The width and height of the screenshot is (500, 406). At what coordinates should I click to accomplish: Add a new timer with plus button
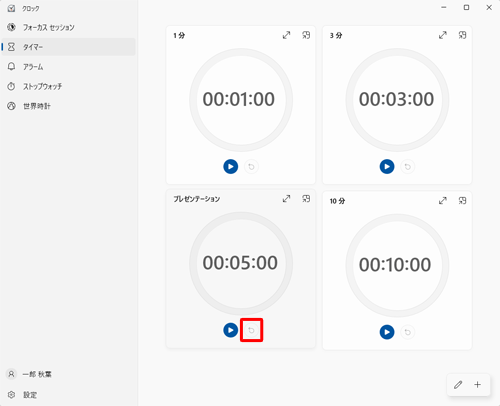[x=478, y=385]
